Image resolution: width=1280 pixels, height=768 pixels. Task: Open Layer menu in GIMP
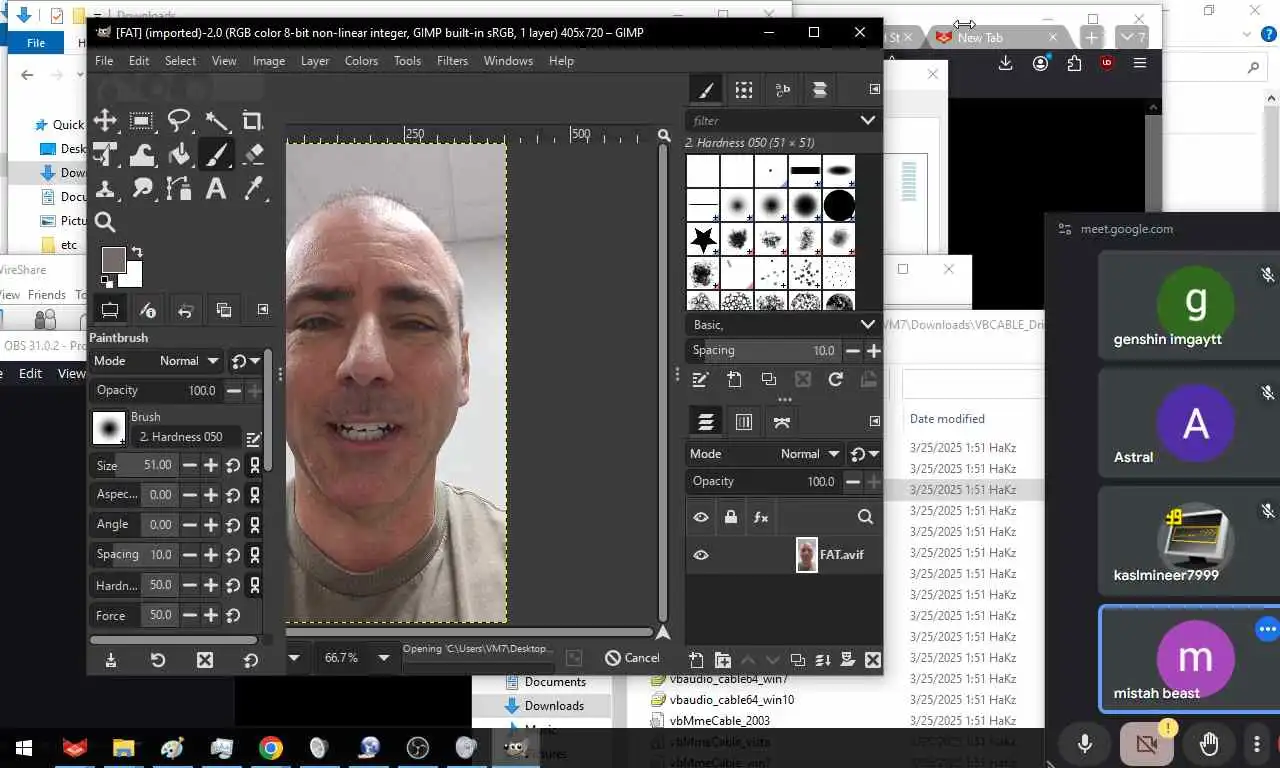(x=315, y=61)
